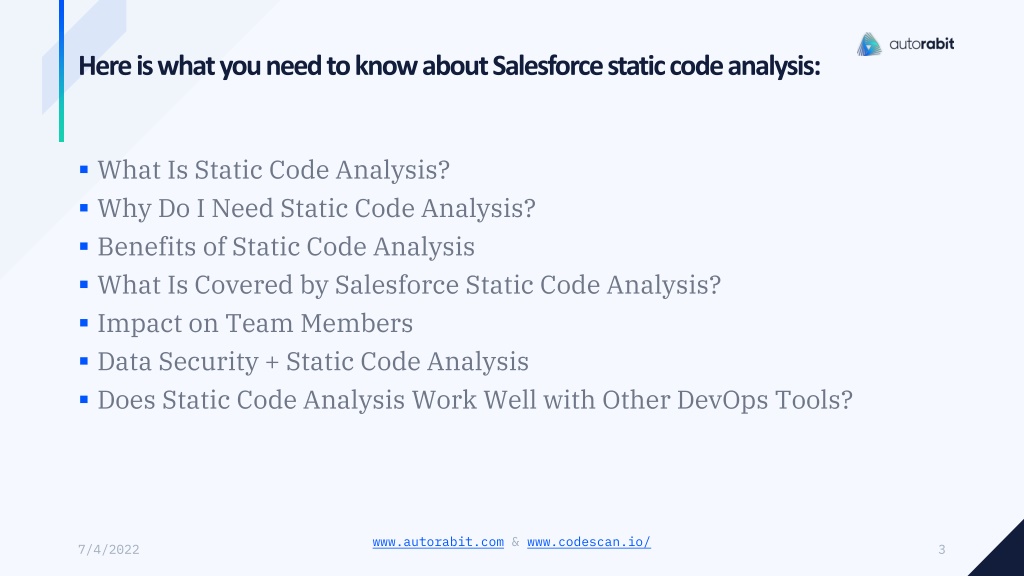Click the blue bullet before 'Benefits of Static'
This screenshot has width=1024, height=576.
tap(84, 246)
